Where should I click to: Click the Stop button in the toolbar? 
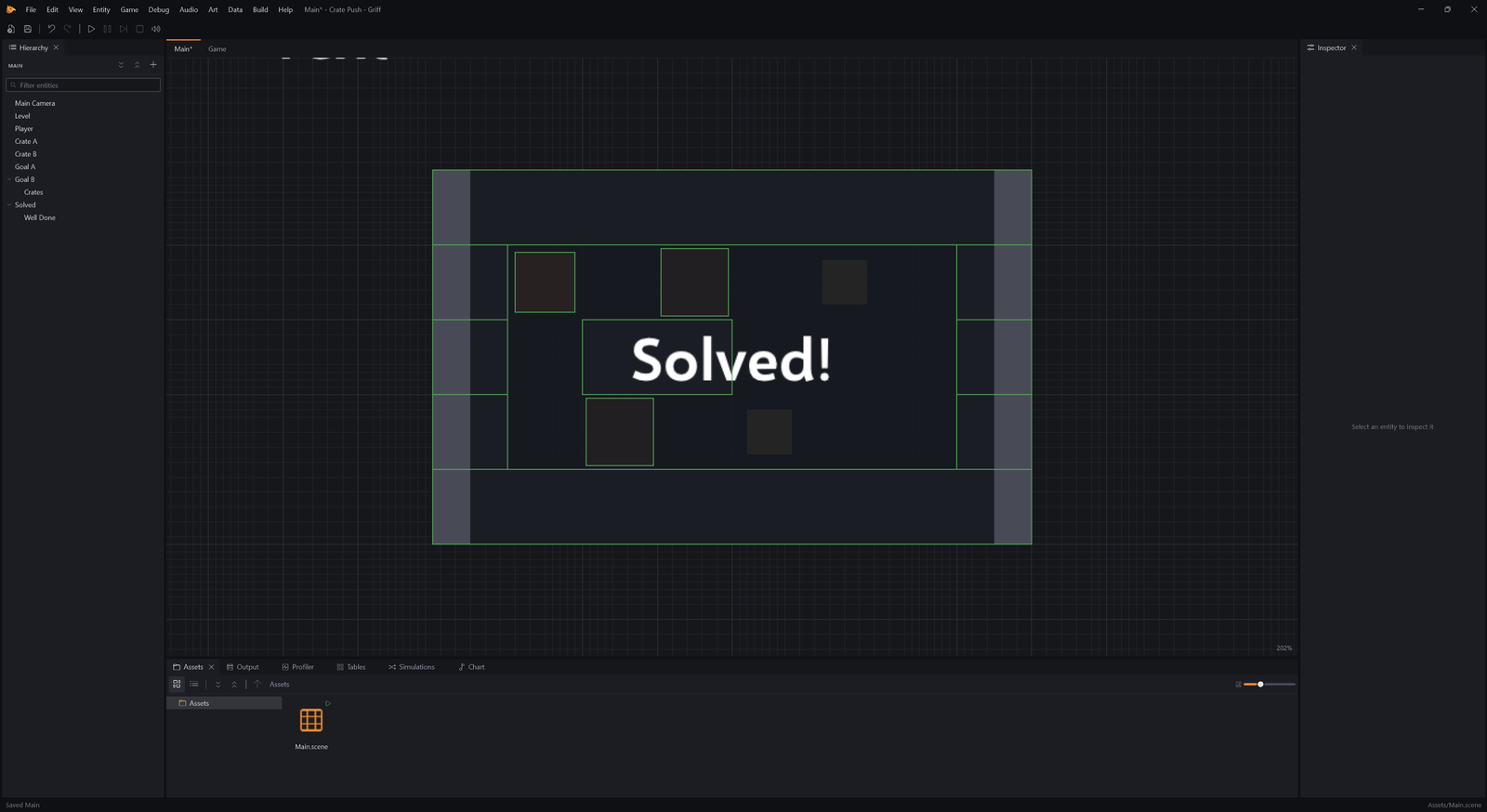[139, 29]
